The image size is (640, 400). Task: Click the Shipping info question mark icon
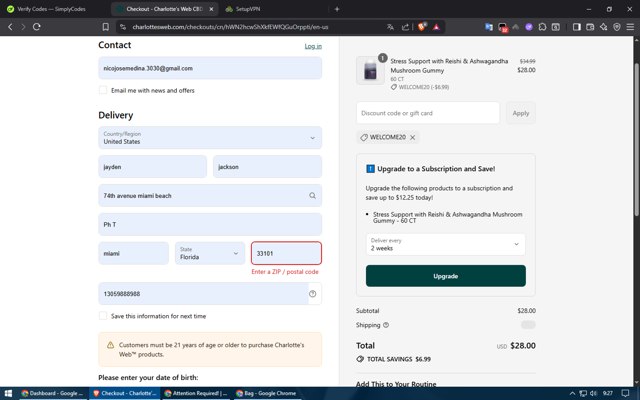pyautogui.click(x=386, y=325)
